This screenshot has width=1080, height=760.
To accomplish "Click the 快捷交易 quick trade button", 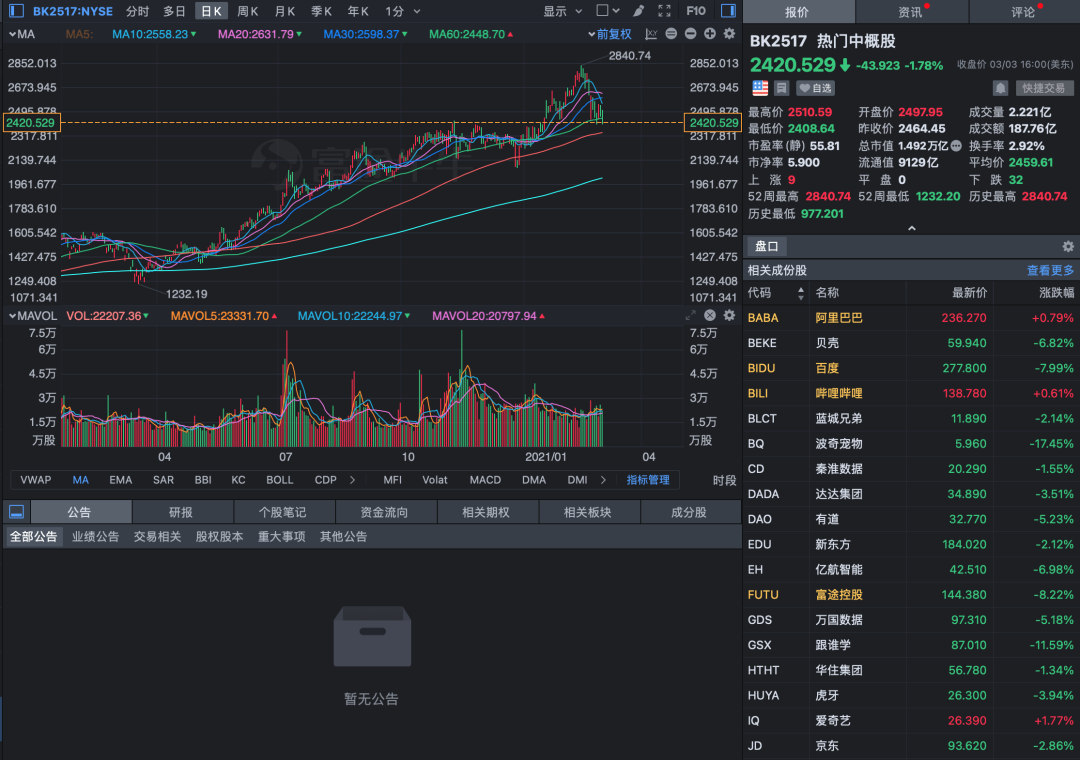I will pyautogui.click(x=1043, y=88).
